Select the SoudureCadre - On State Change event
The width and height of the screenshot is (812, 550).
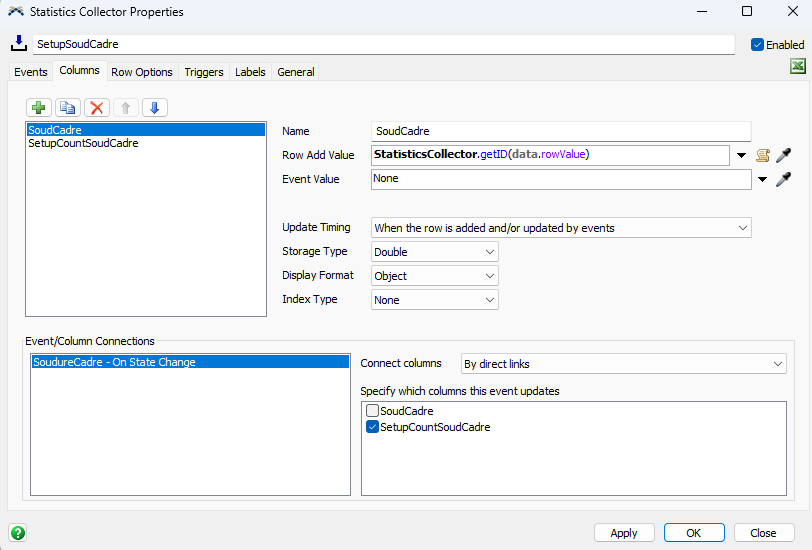(x=190, y=362)
